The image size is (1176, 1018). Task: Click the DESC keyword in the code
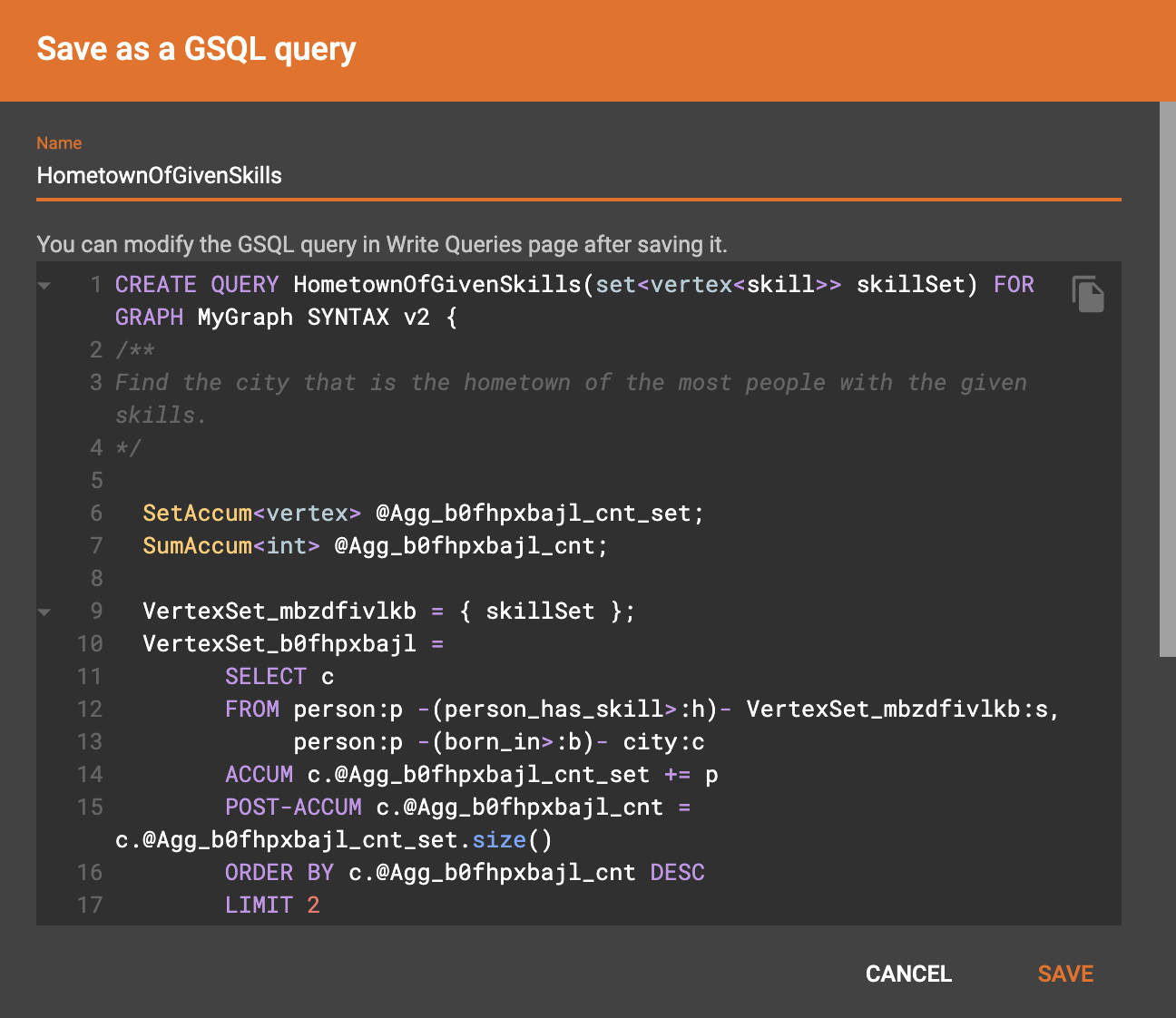click(677, 873)
